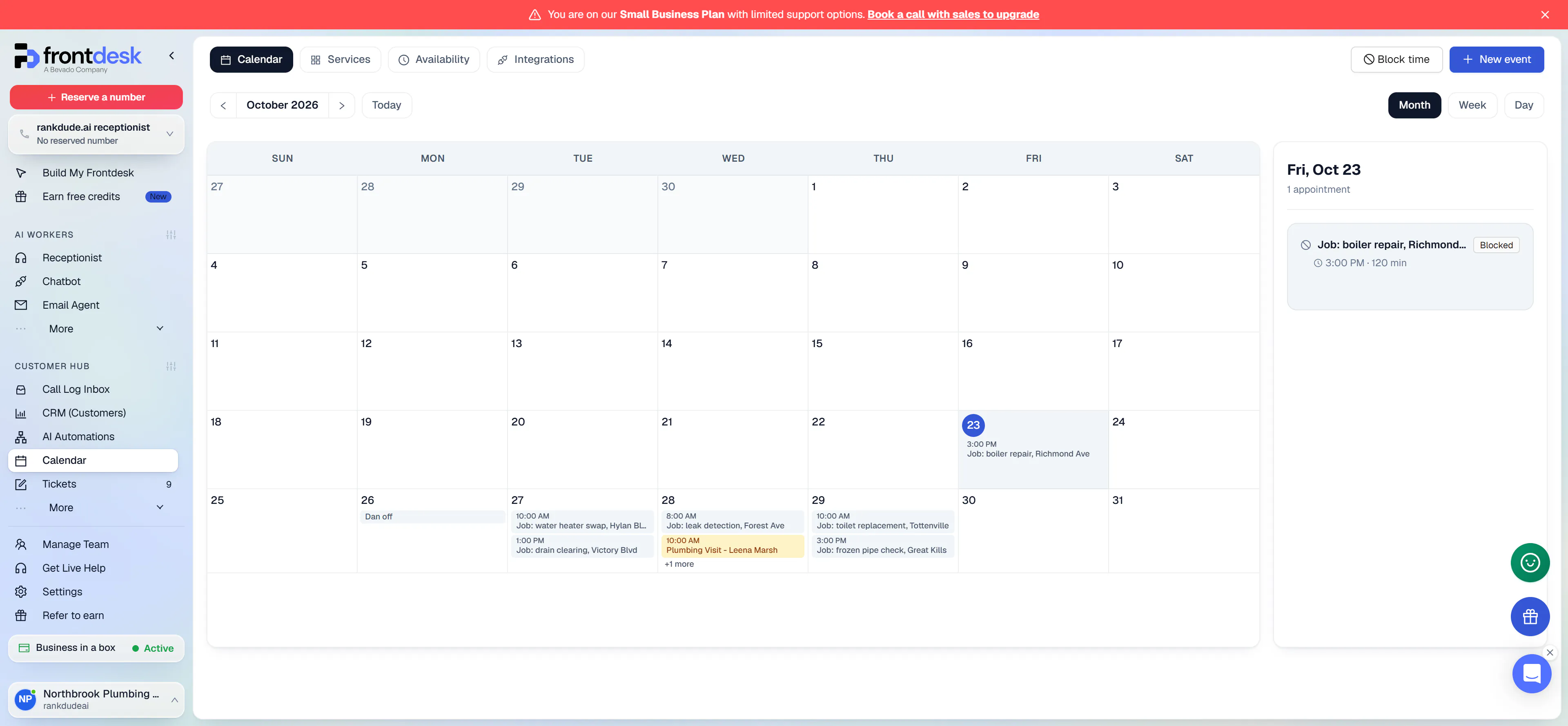The width and height of the screenshot is (1568, 726).
Task: Open Tickets with 9 pending
Action: 93,484
